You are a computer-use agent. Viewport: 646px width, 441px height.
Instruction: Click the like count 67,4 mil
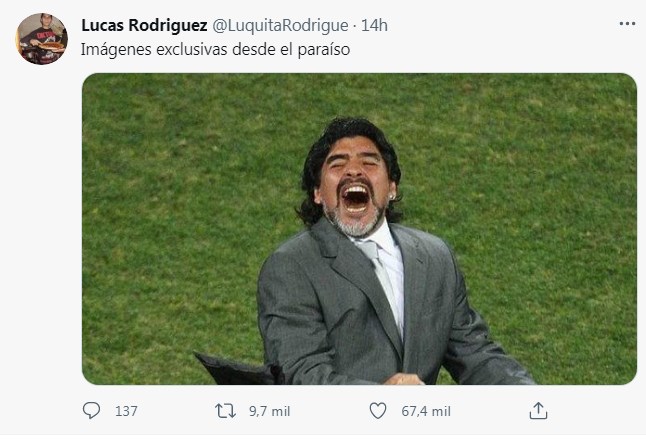point(426,411)
